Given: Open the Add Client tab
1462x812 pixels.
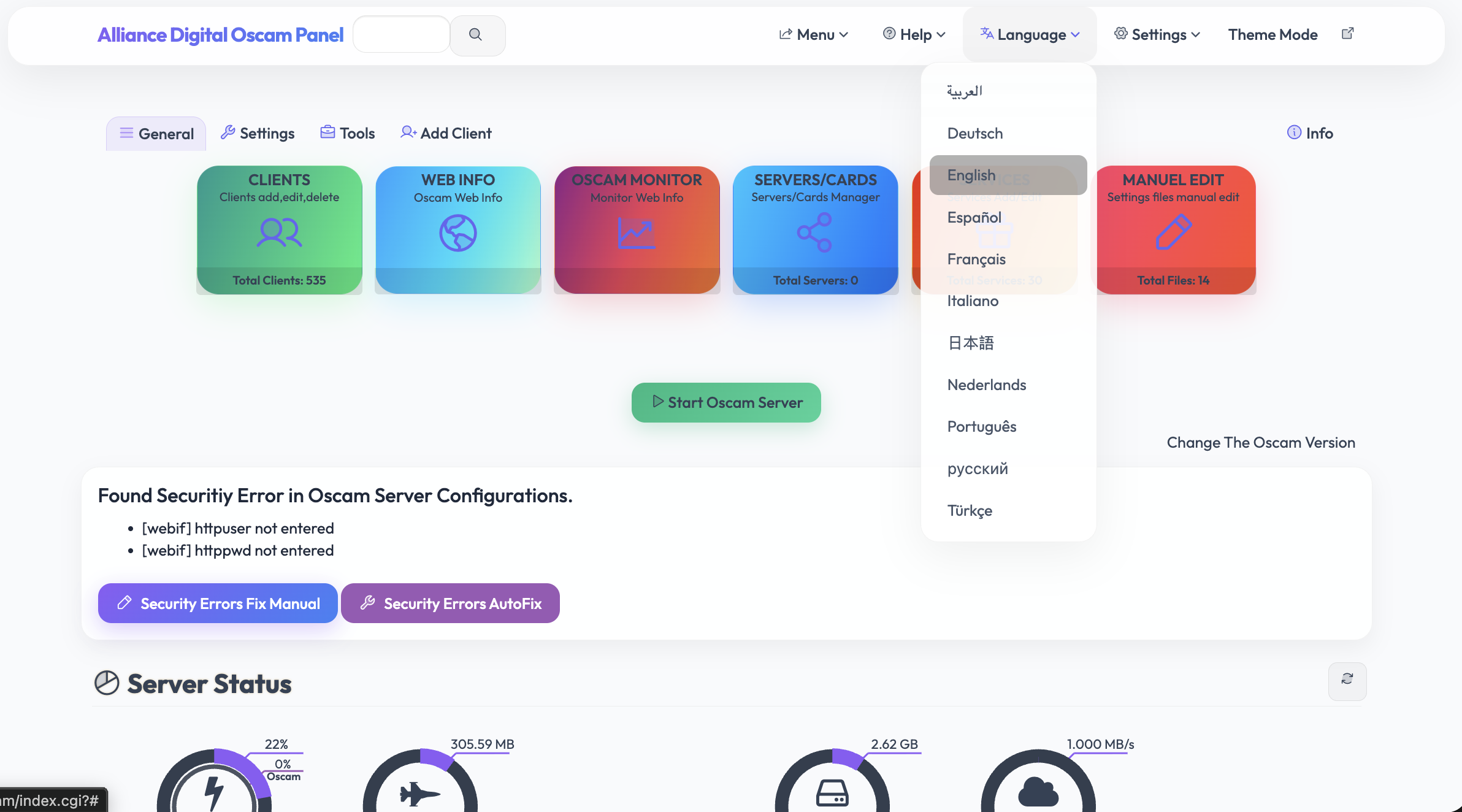Looking at the screenshot, I should [446, 133].
